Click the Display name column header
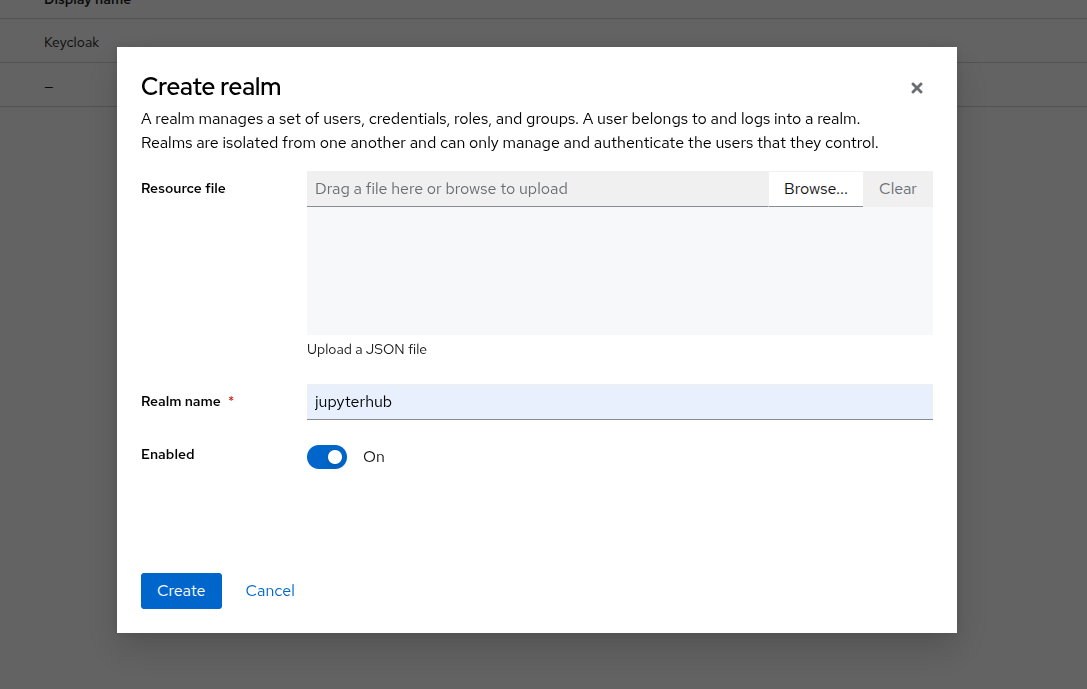Image resolution: width=1087 pixels, height=689 pixels. point(87,3)
